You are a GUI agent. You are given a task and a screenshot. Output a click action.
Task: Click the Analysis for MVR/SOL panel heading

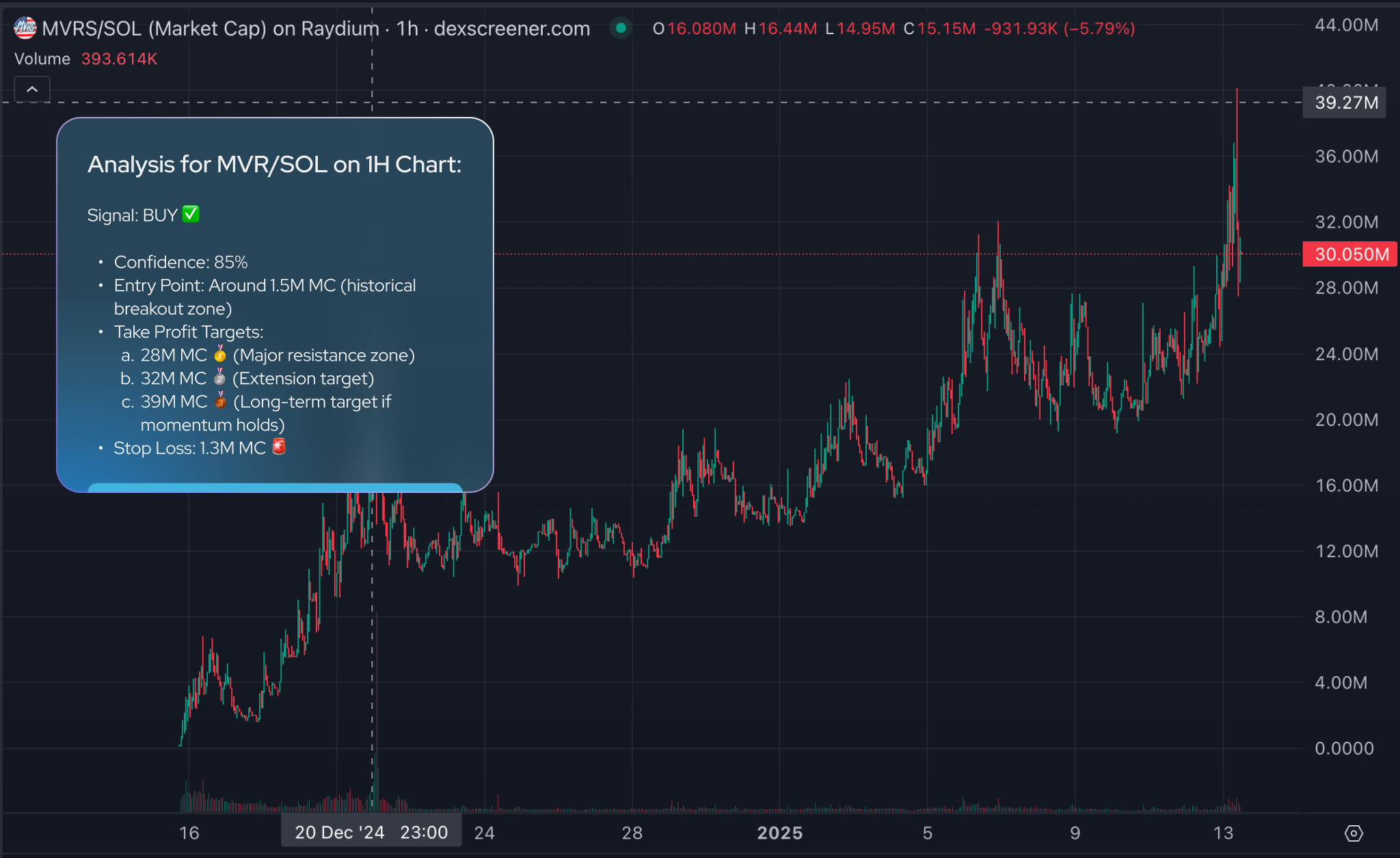275,165
